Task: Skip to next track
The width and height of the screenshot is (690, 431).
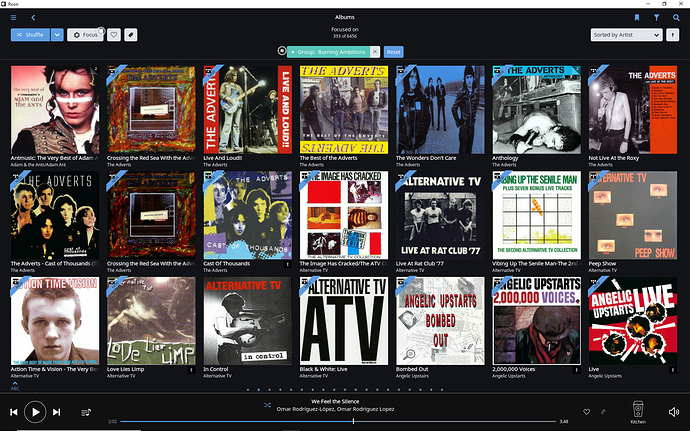Action: click(56, 412)
